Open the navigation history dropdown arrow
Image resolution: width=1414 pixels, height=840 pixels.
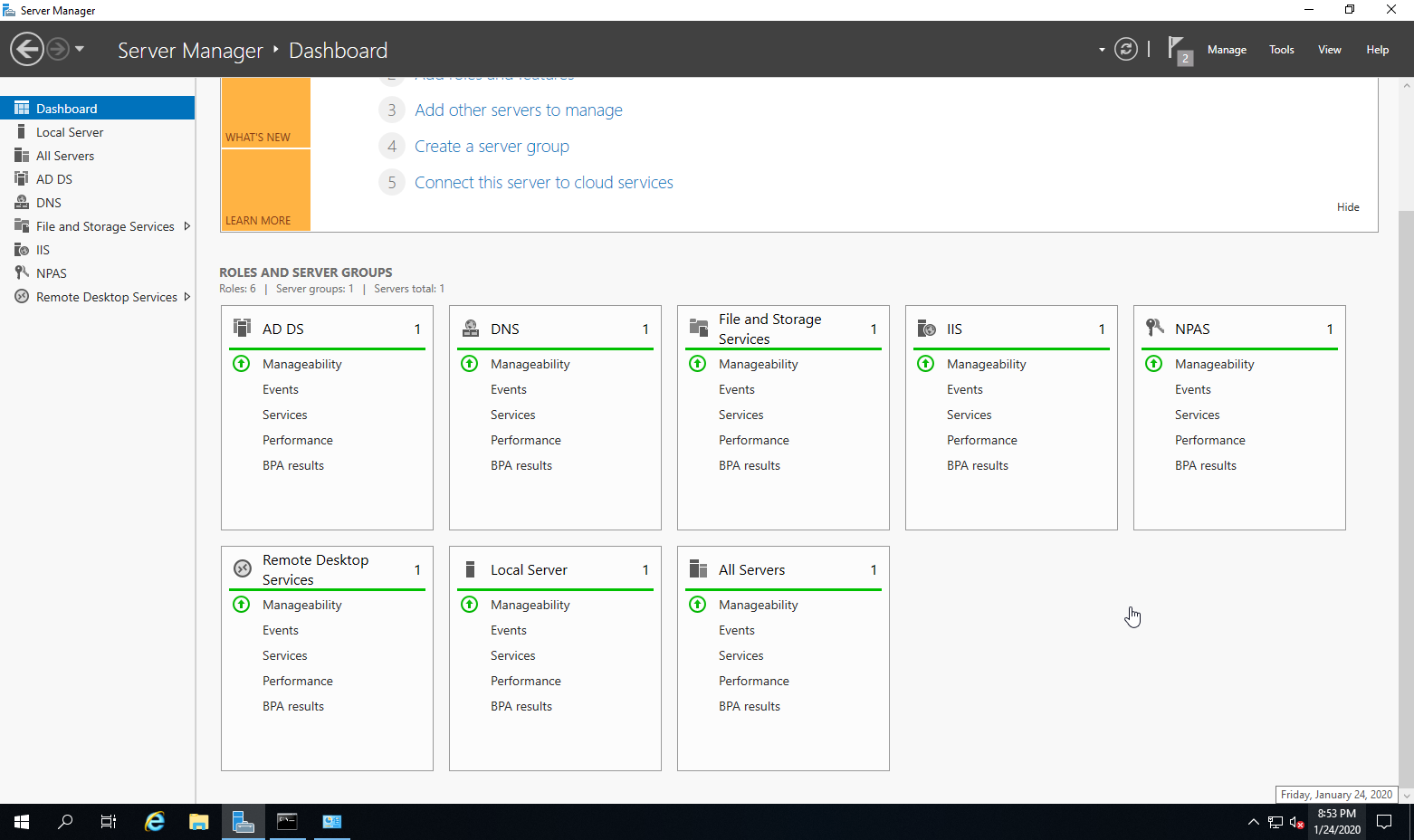click(80, 49)
